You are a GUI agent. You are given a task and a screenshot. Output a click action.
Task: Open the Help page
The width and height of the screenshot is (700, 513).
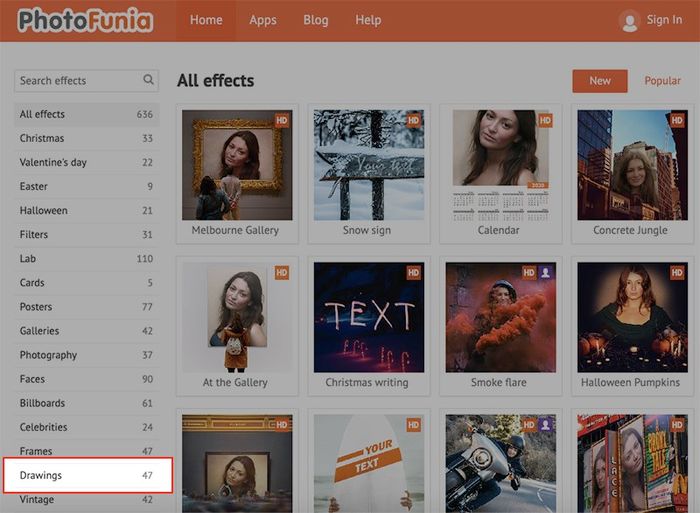pos(368,20)
